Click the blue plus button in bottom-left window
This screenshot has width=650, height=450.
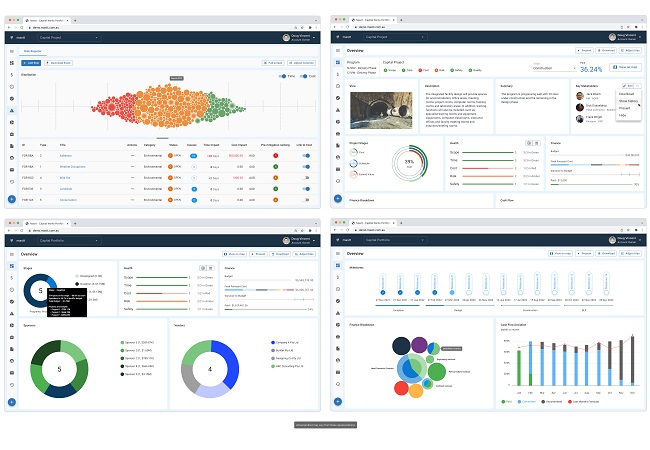tap(11, 401)
